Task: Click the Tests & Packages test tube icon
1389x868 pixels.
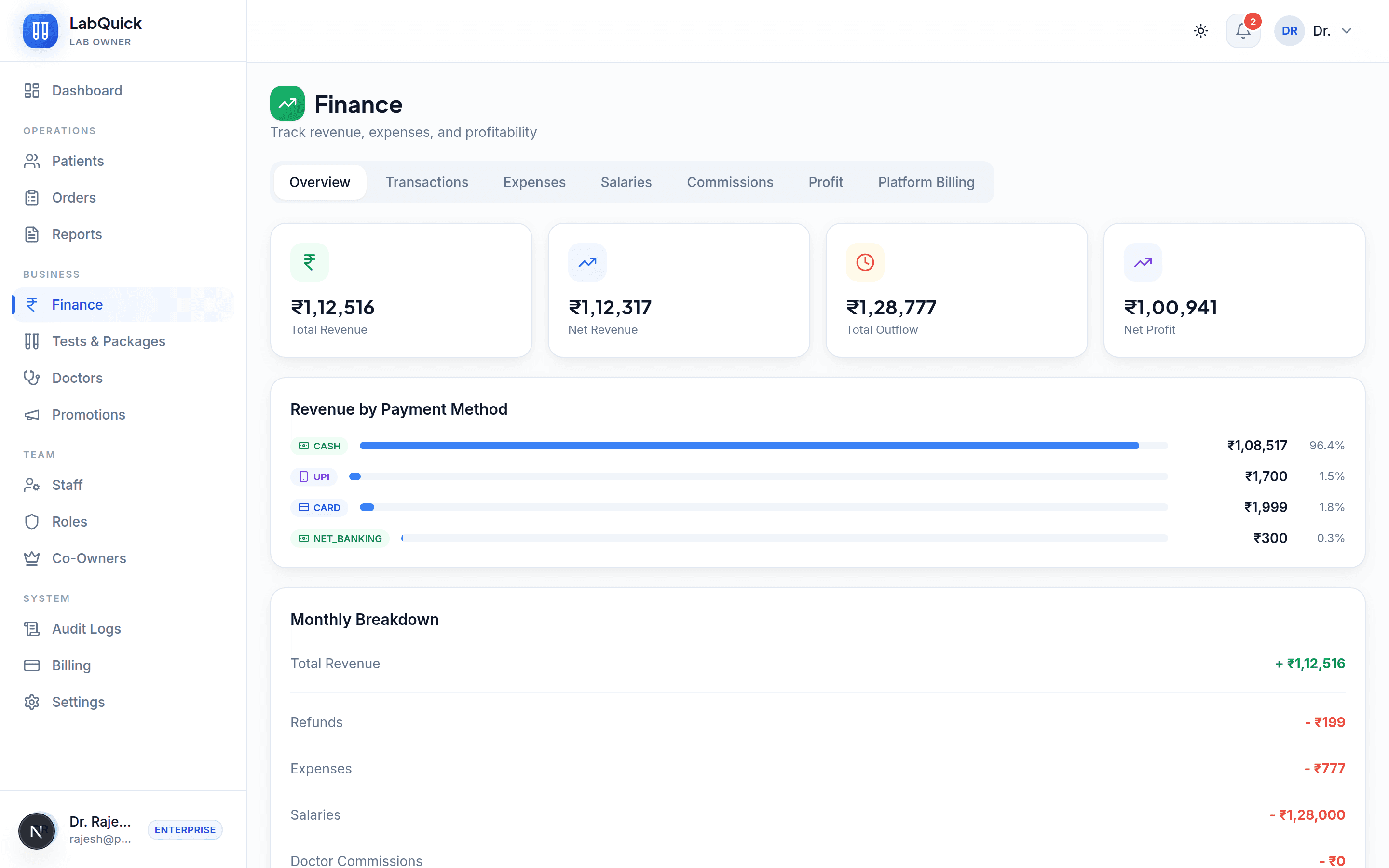Action: 31,341
